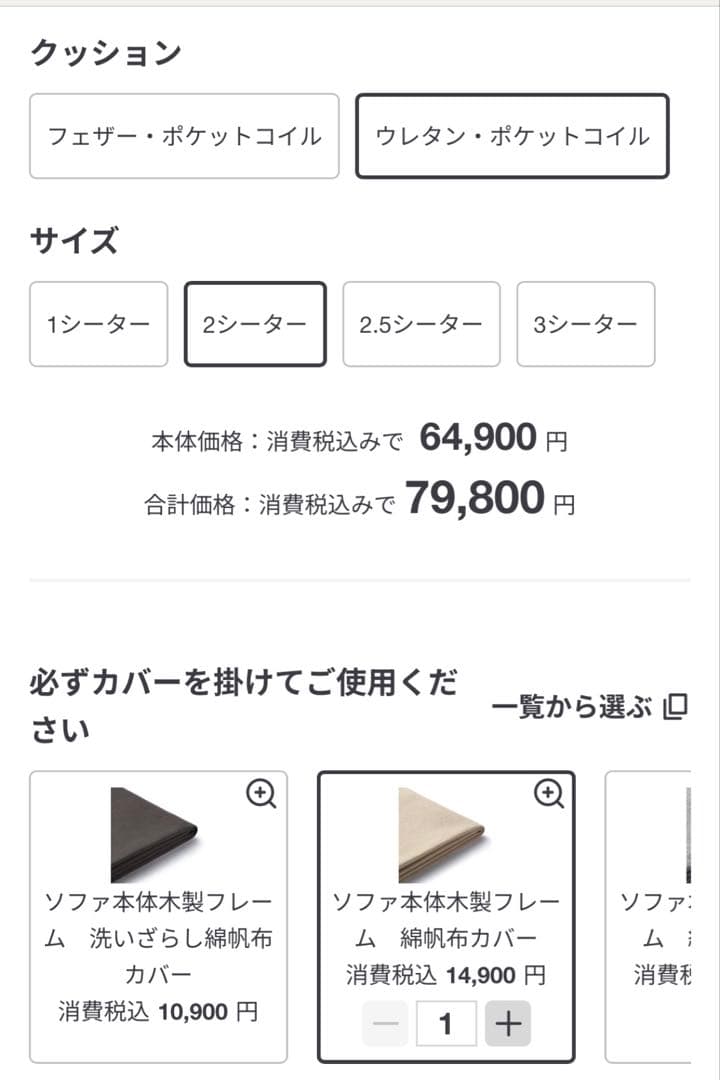The width and height of the screenshot is (720, 1080).
Task: Click the quantity input field showing 1
Action: [446, 1023]
